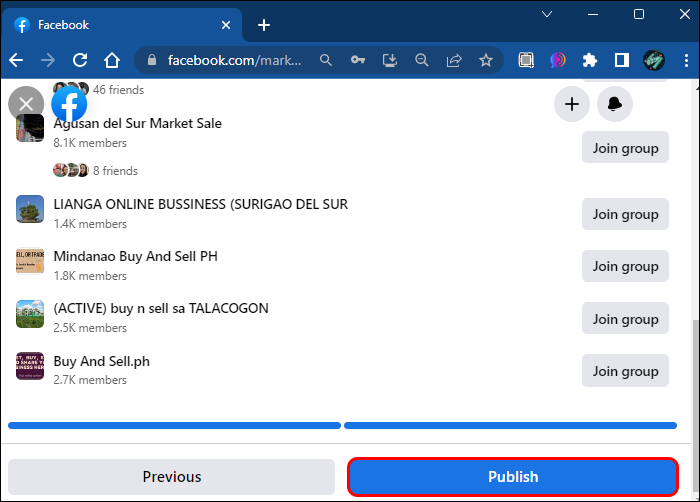
Task: Publish the marketplace listing
Action: coord(513,477)
